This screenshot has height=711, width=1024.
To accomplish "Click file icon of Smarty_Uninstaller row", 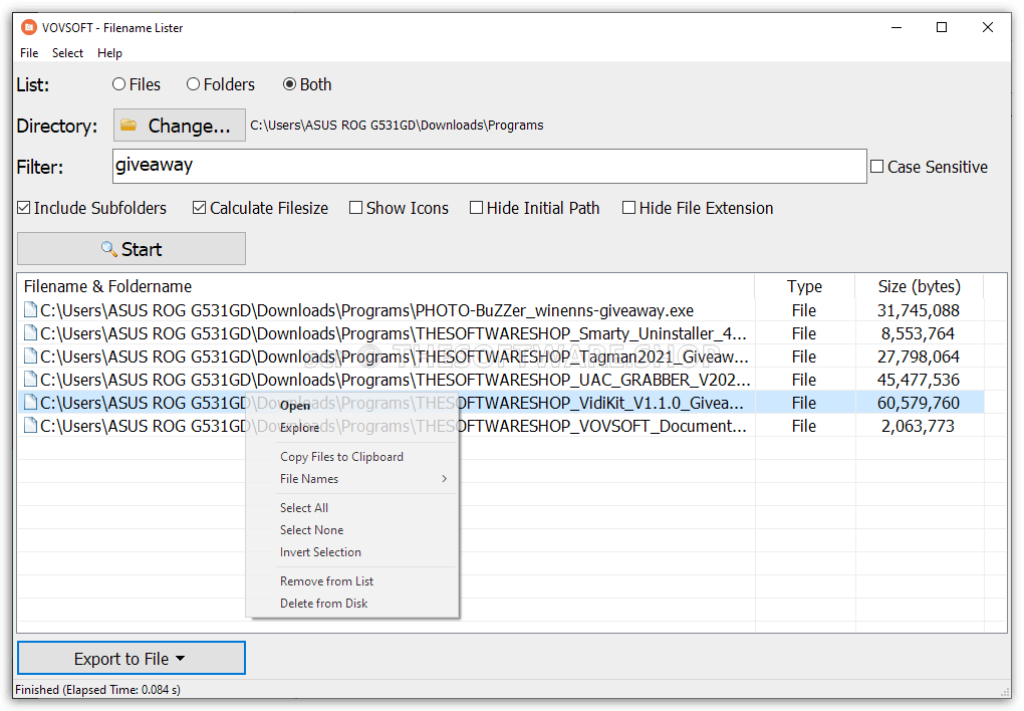I will pyautogui.click(x=30, y=333).
